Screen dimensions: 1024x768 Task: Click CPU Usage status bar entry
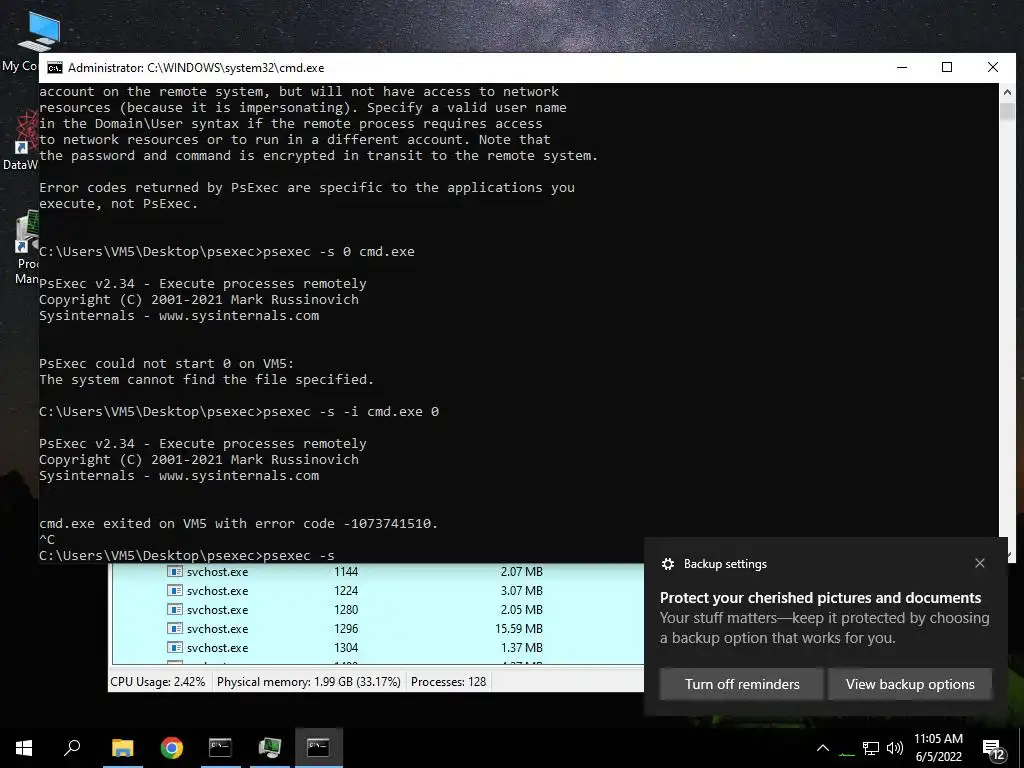157,682
